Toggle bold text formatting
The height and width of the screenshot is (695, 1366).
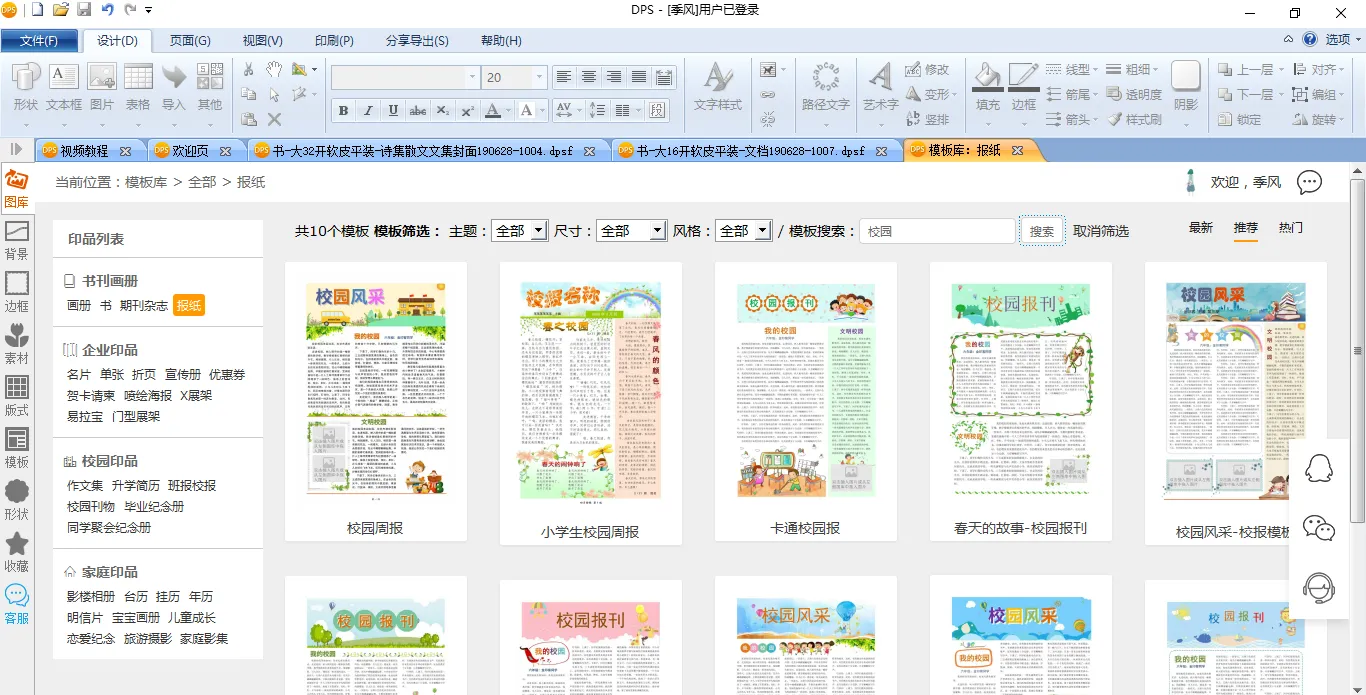click(343, 110)
